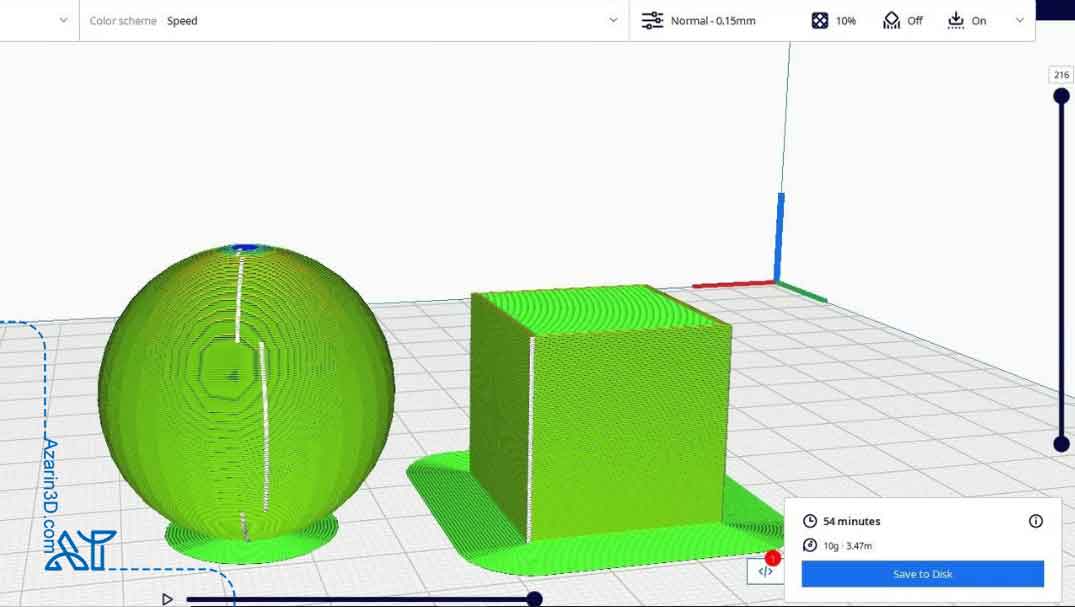Play the layer simulation
Viewport: 1075px width, 607px height.
(167, 599)
